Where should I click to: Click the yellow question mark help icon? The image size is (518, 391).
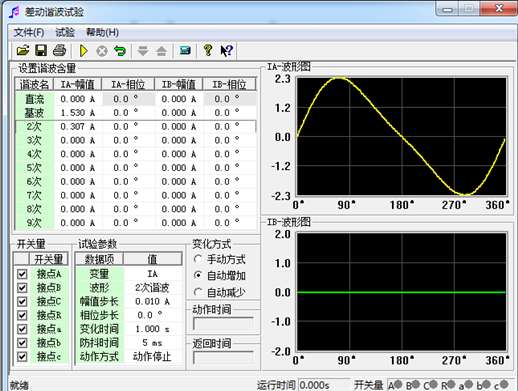pos(208,51)
